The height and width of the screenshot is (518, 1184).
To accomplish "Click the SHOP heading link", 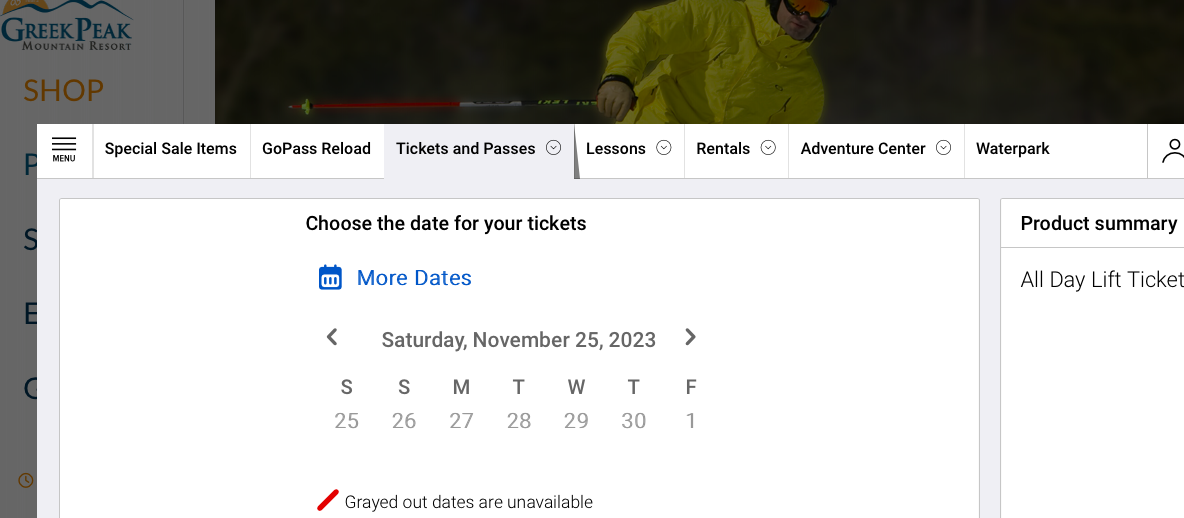I will click(x=63, y=91).
